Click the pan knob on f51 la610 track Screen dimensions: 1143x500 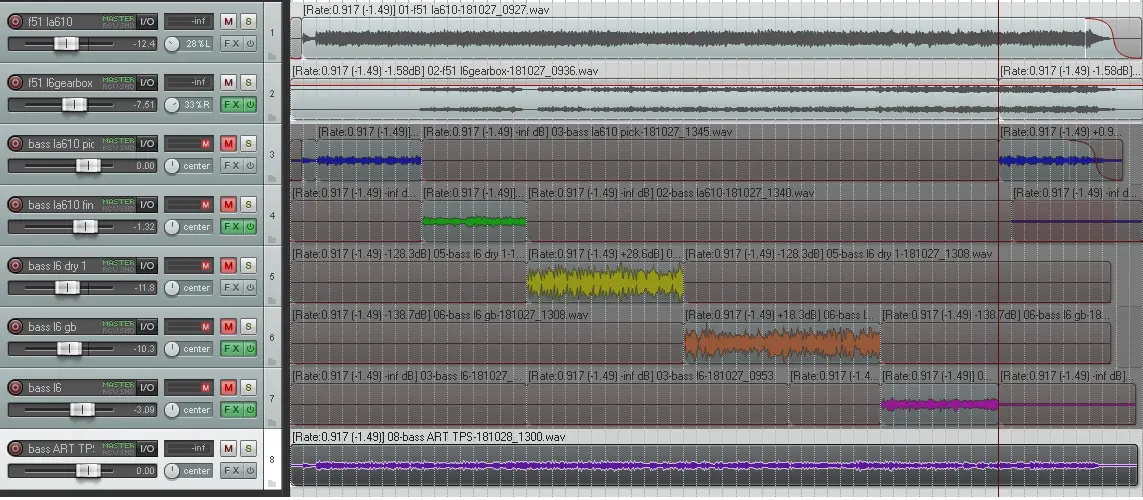[x=171, y=44]
